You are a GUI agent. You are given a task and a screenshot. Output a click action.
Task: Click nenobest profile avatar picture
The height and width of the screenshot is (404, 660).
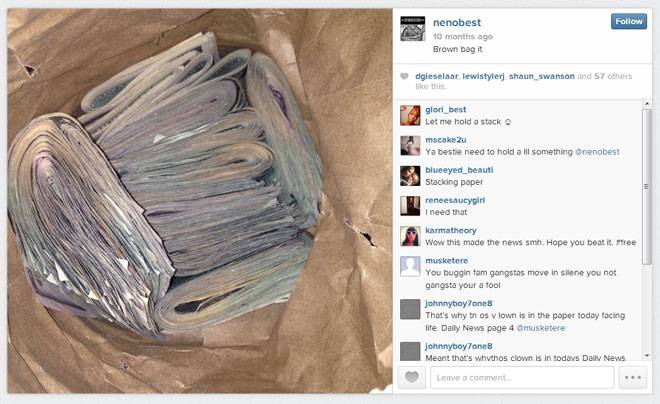click(x=412, y=28)
